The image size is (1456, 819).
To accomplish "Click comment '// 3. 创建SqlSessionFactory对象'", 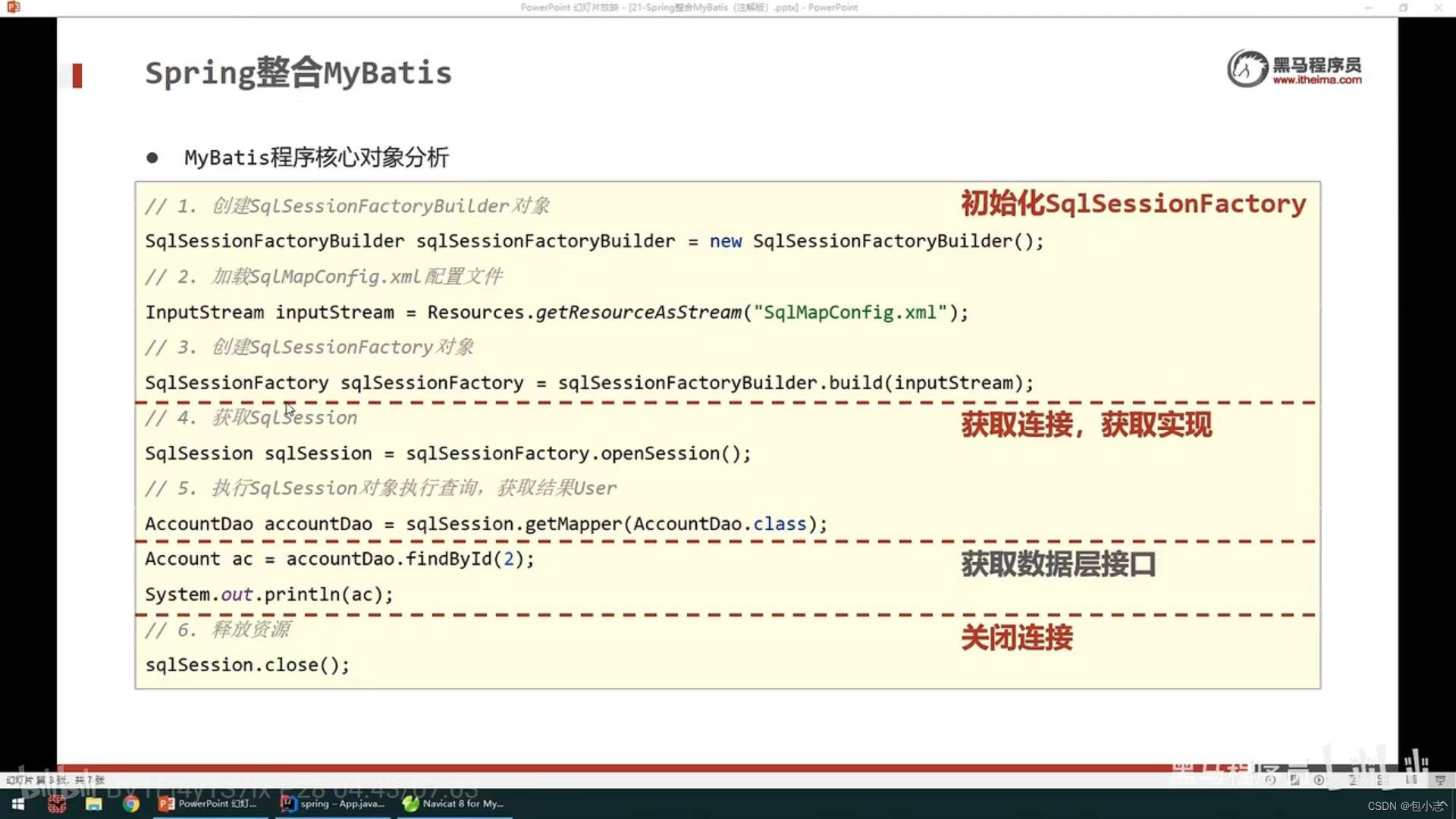I will (x=309, y=347).
